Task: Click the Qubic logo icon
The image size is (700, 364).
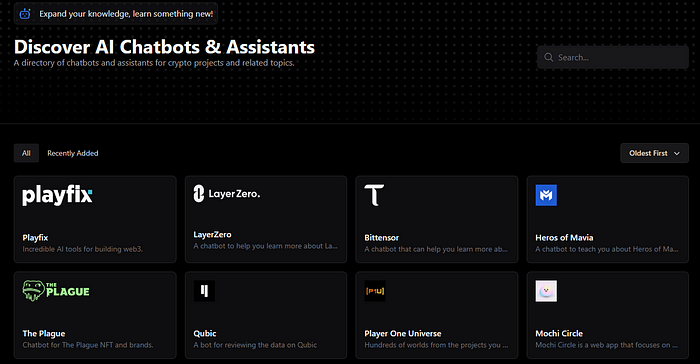Action: (x=204, y=291)
